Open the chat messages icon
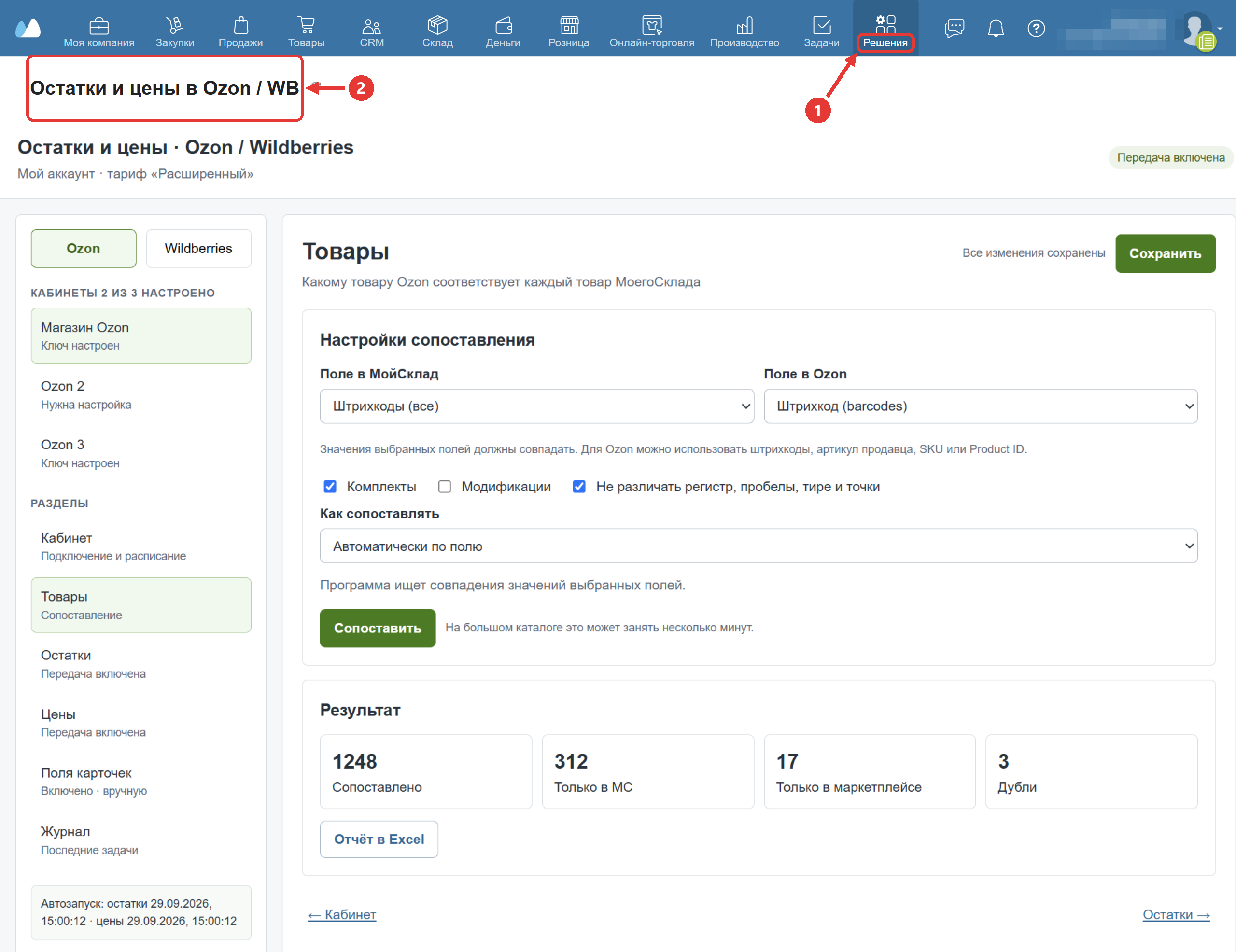This screenshot has height=952, width=1236. click(x=954, y=28)
